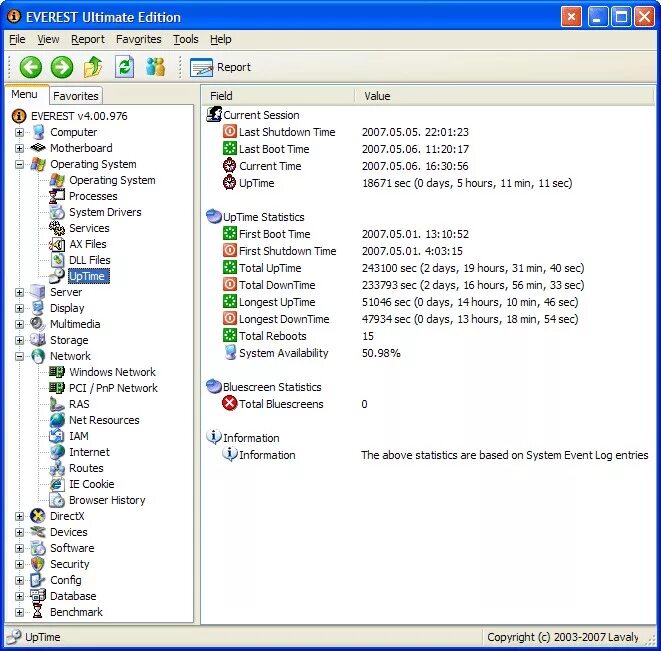This screenshot has width=661, height=651.
Task: Open the File menu
Action: 17,39
